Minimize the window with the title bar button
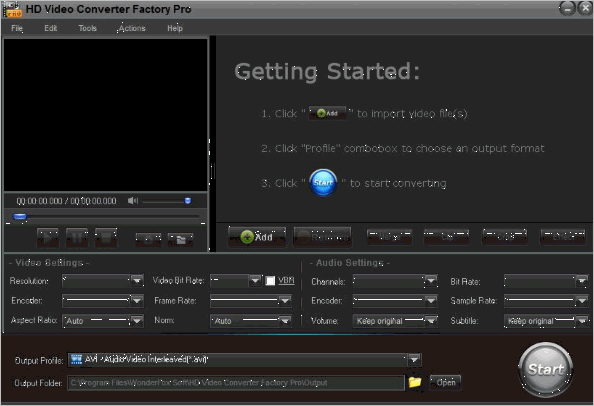 (x=567, y=8)
